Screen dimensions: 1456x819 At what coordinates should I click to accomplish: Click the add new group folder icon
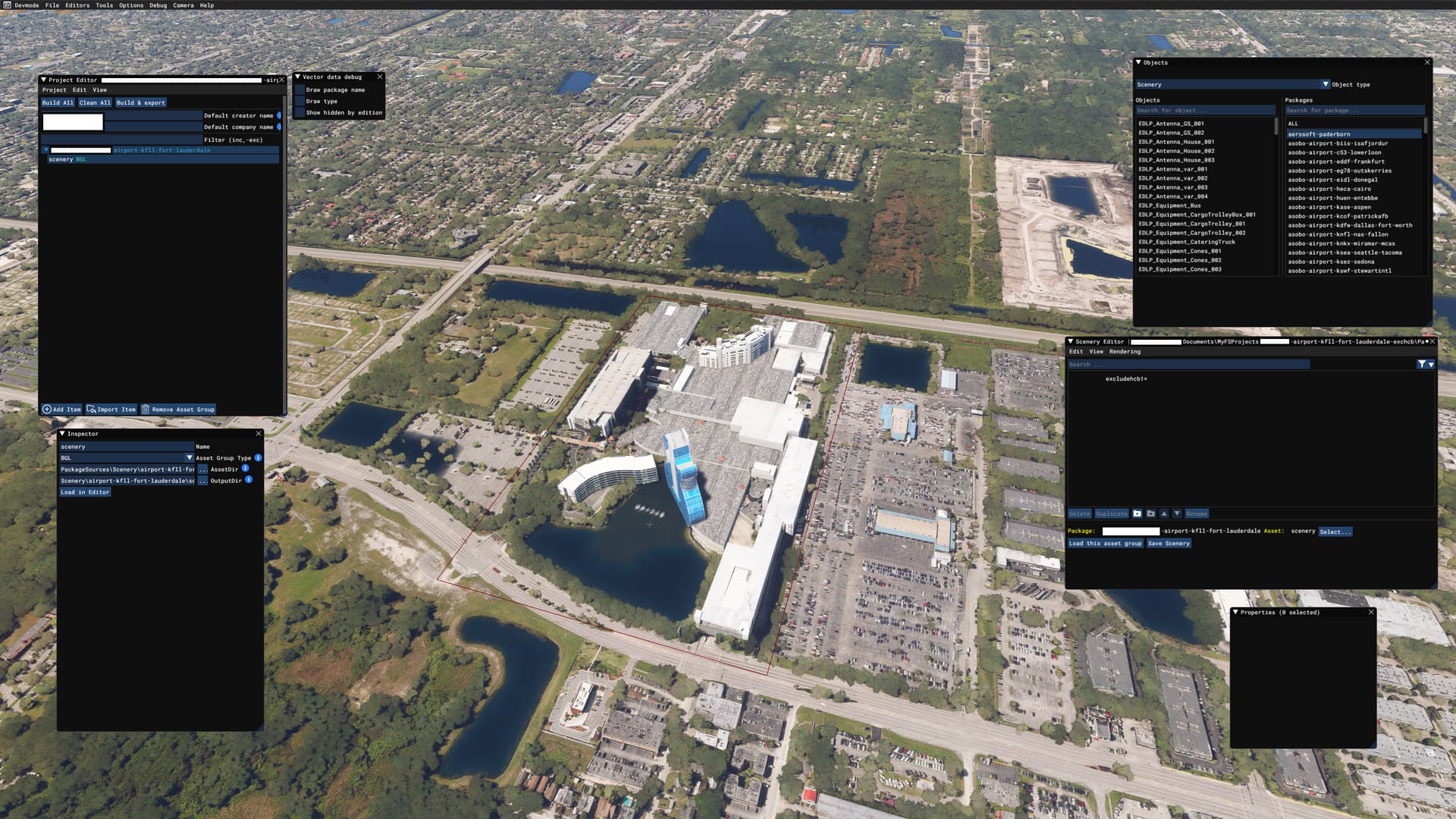click(1137, 514)
